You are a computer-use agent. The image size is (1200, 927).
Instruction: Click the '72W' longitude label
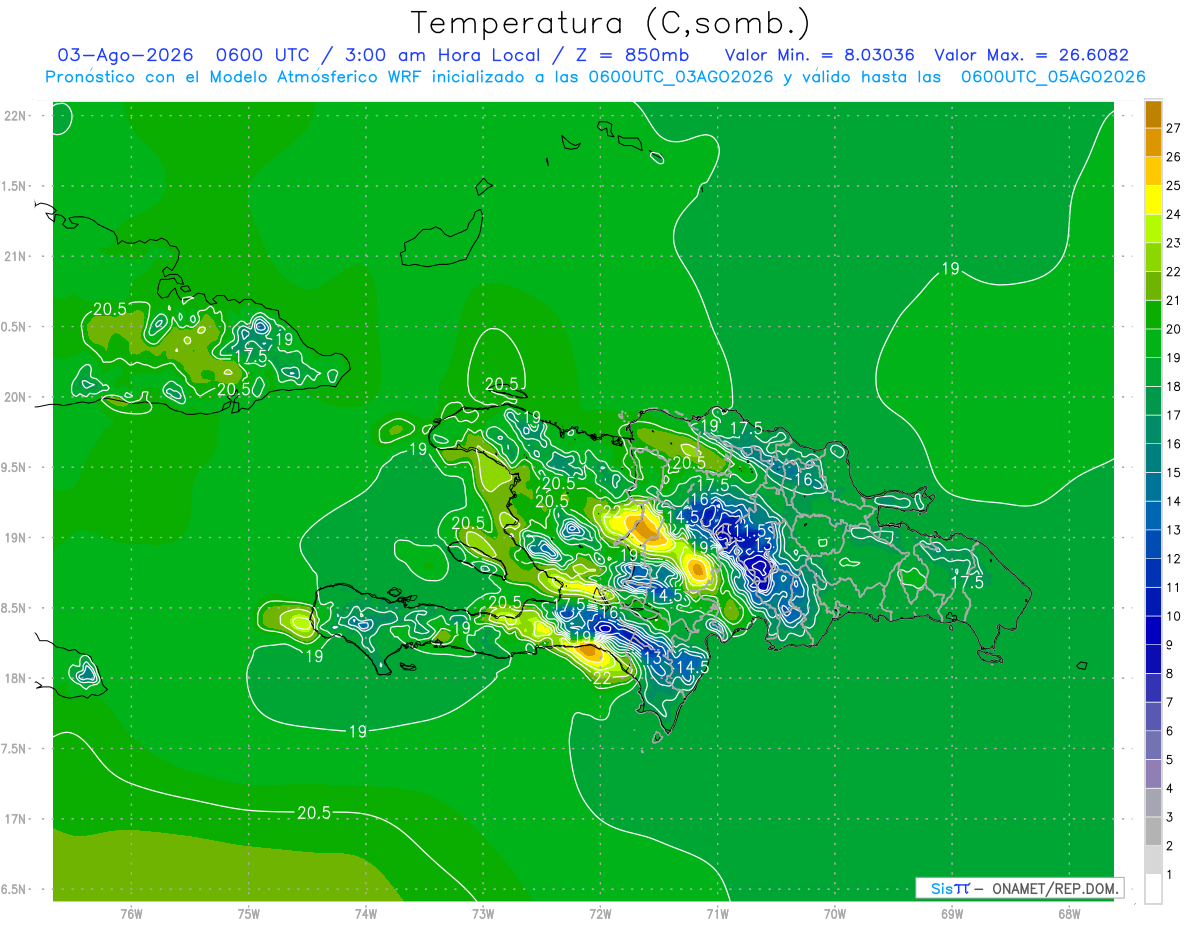[600, 913]
